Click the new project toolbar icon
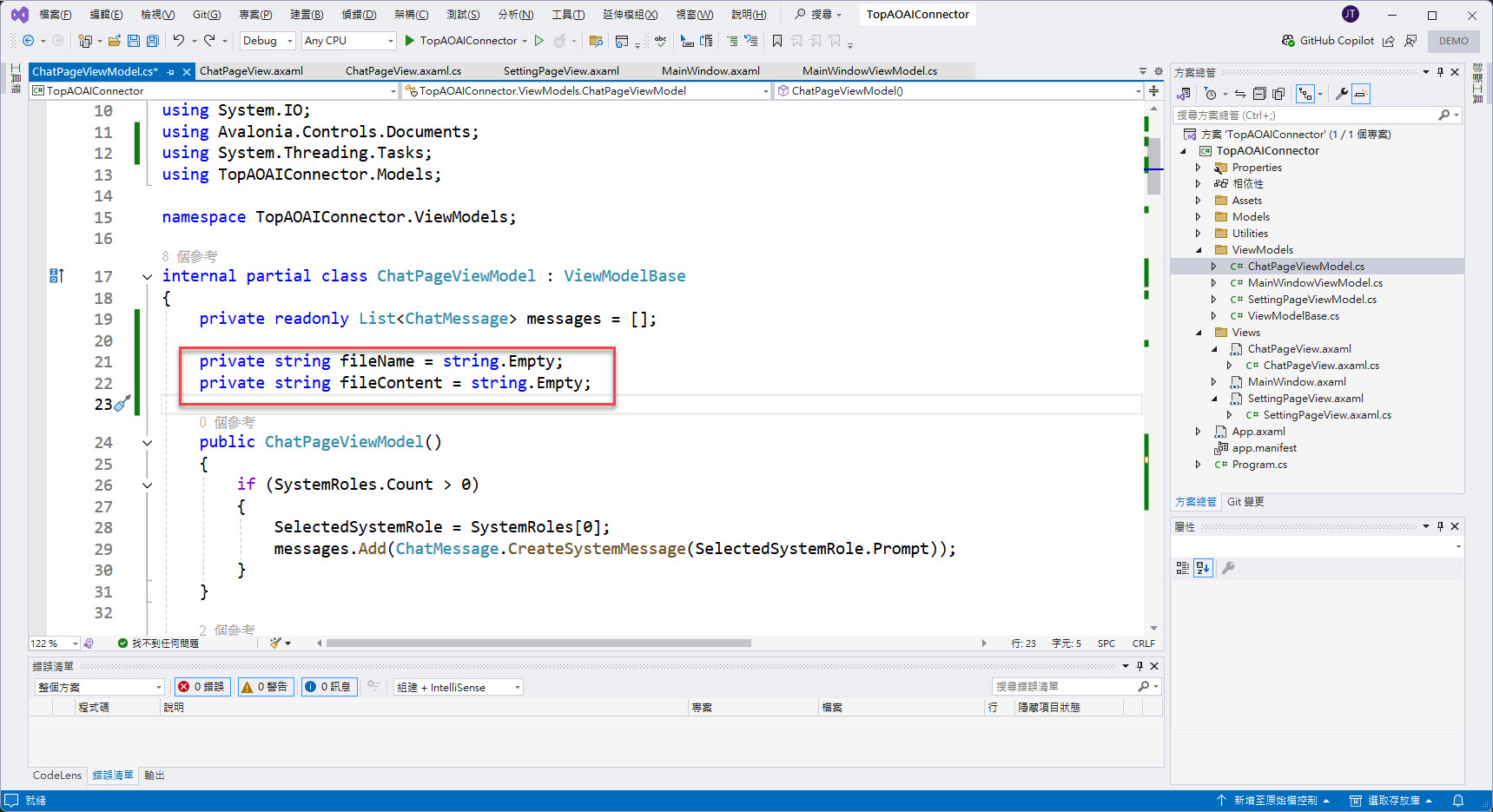The height and width of the screenshot is (812, 1493). tap(85, 41)
